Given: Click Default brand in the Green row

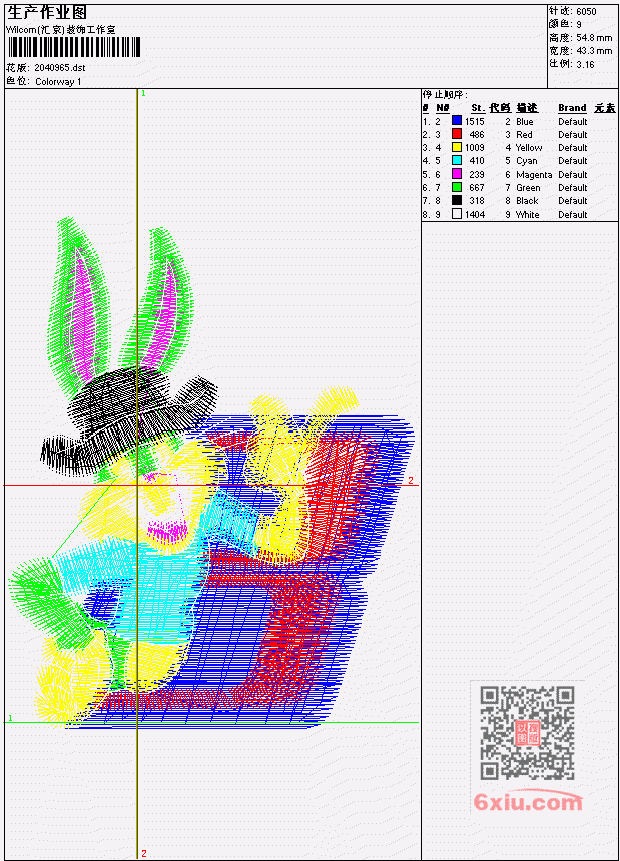Looking at the screenshot, I should [573, 188].
